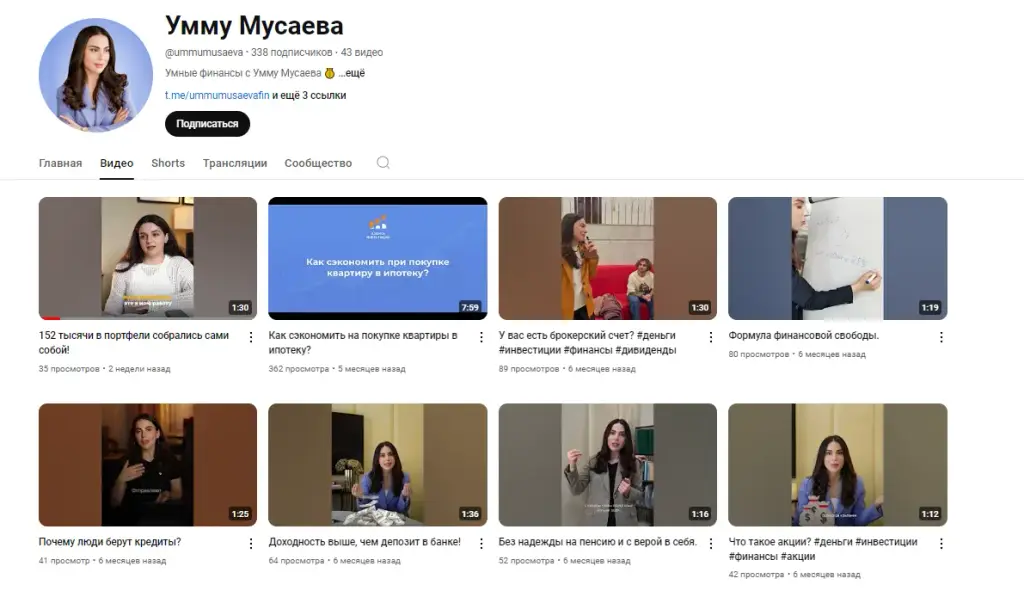Play the thumbnail with red sofa interview
Viewport: 1024px width, 597px height.
(607, 258)
